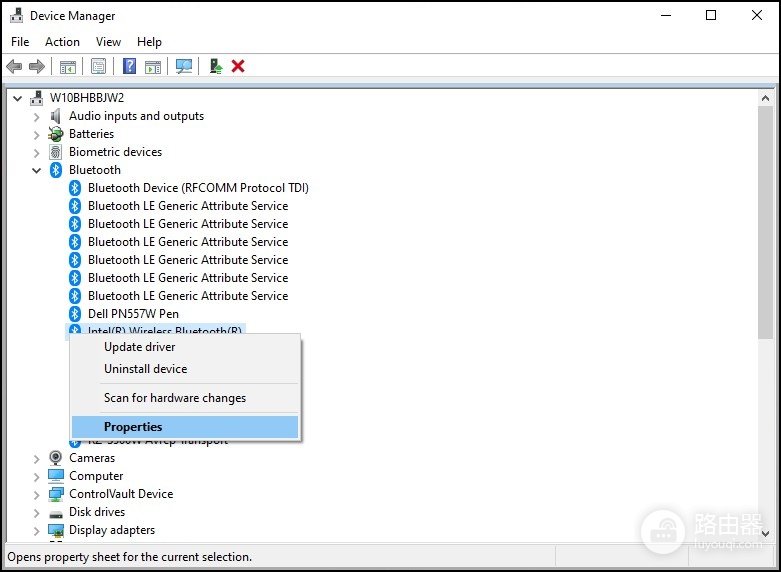
Task: Collapse the W10BHBBJW2 root node
Action: (x=17, y=98)
